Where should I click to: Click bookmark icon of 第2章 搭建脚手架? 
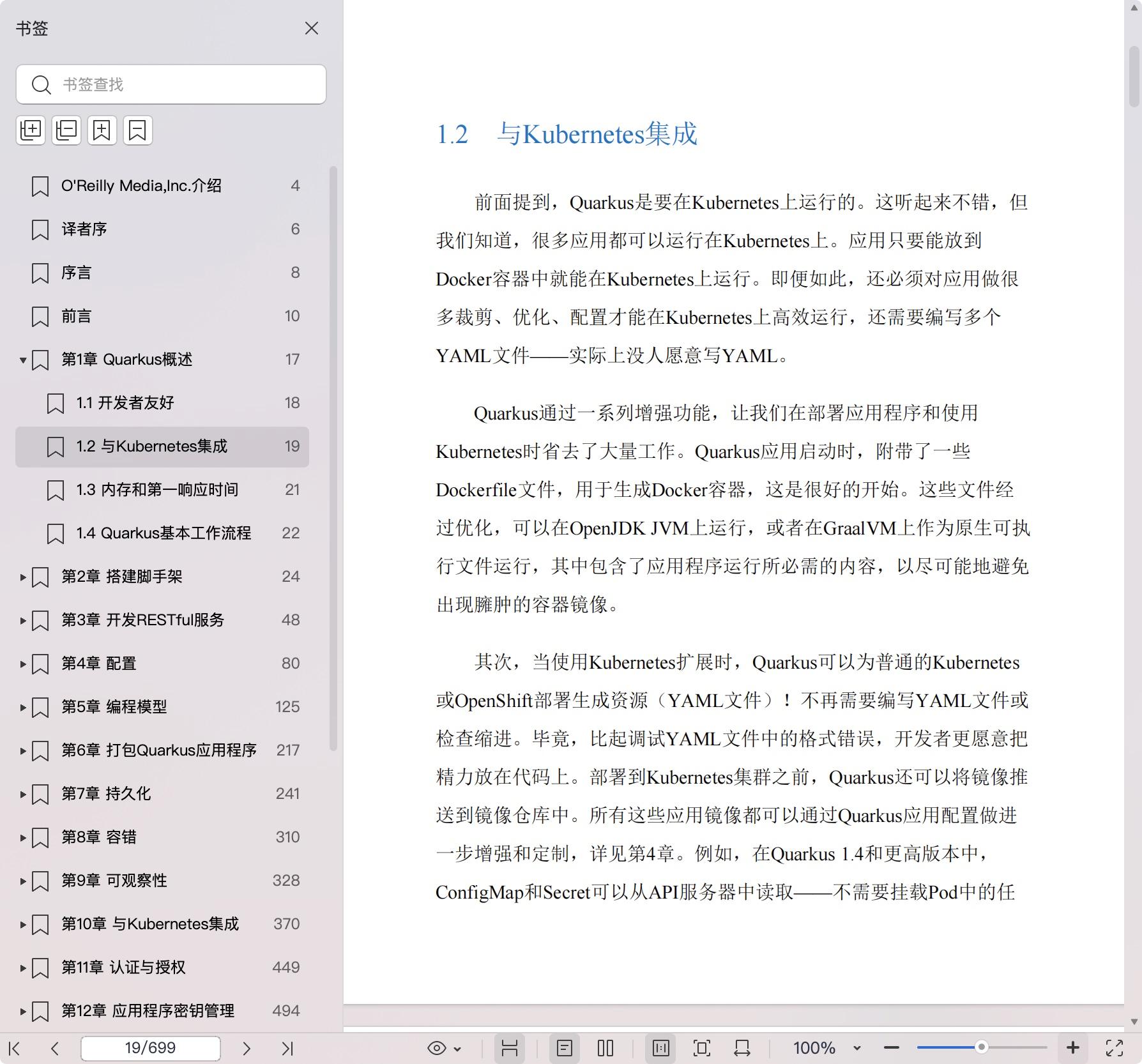click(x=40, y=577)
